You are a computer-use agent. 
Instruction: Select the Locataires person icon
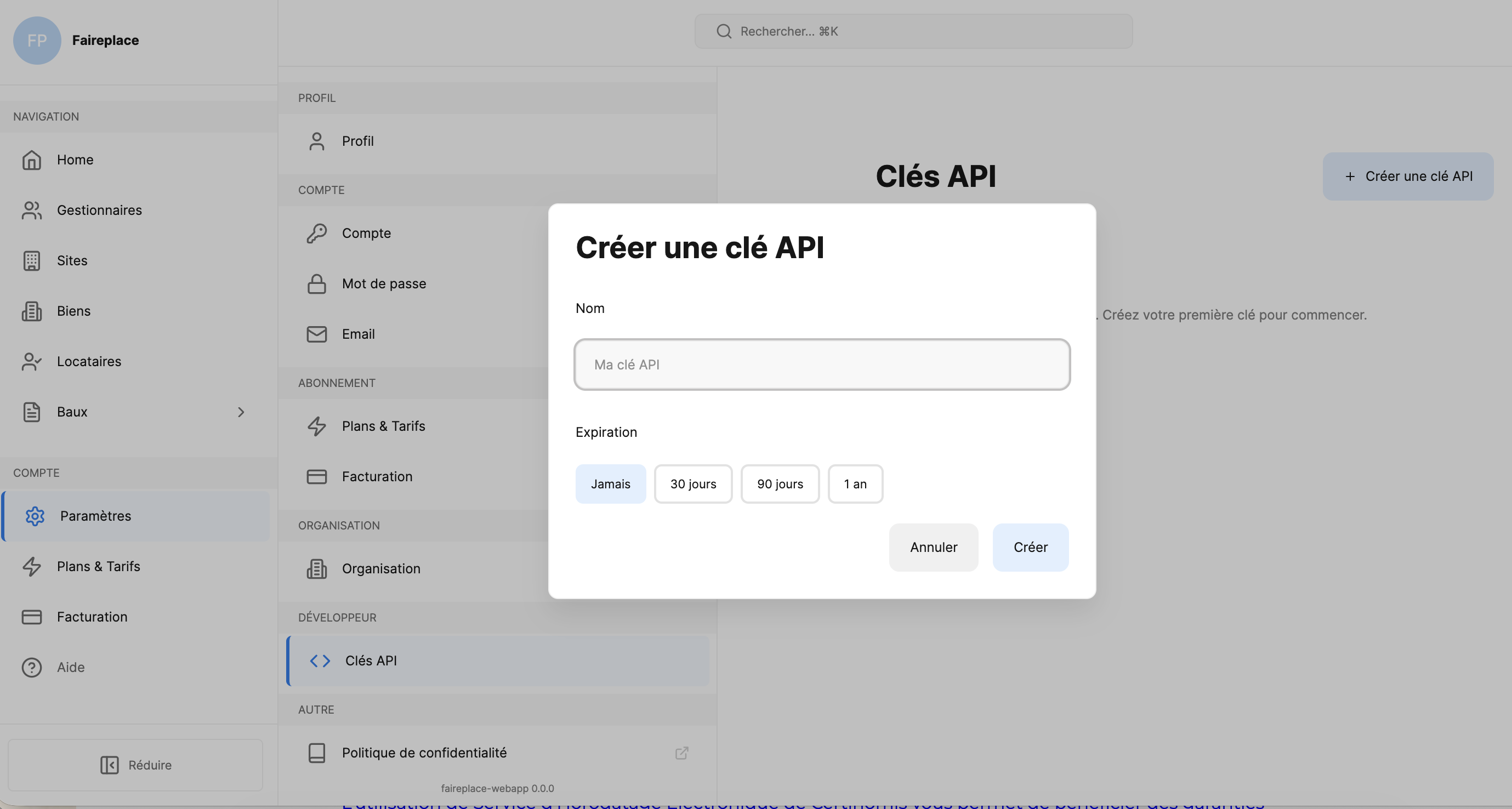click(x=32, y=361)
